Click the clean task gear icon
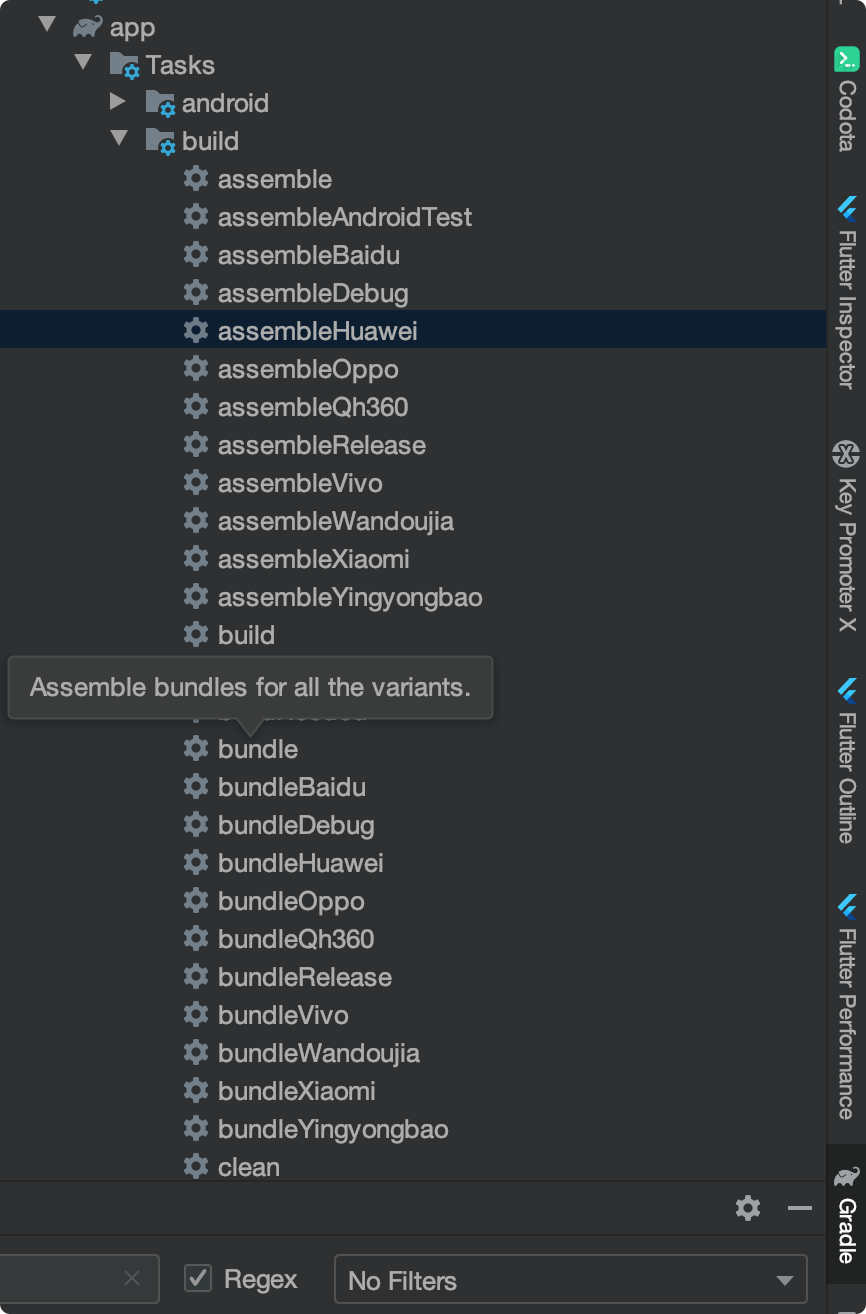Image resolution: width=866 pixels, height=1314 pixels. coord(196,1167)
